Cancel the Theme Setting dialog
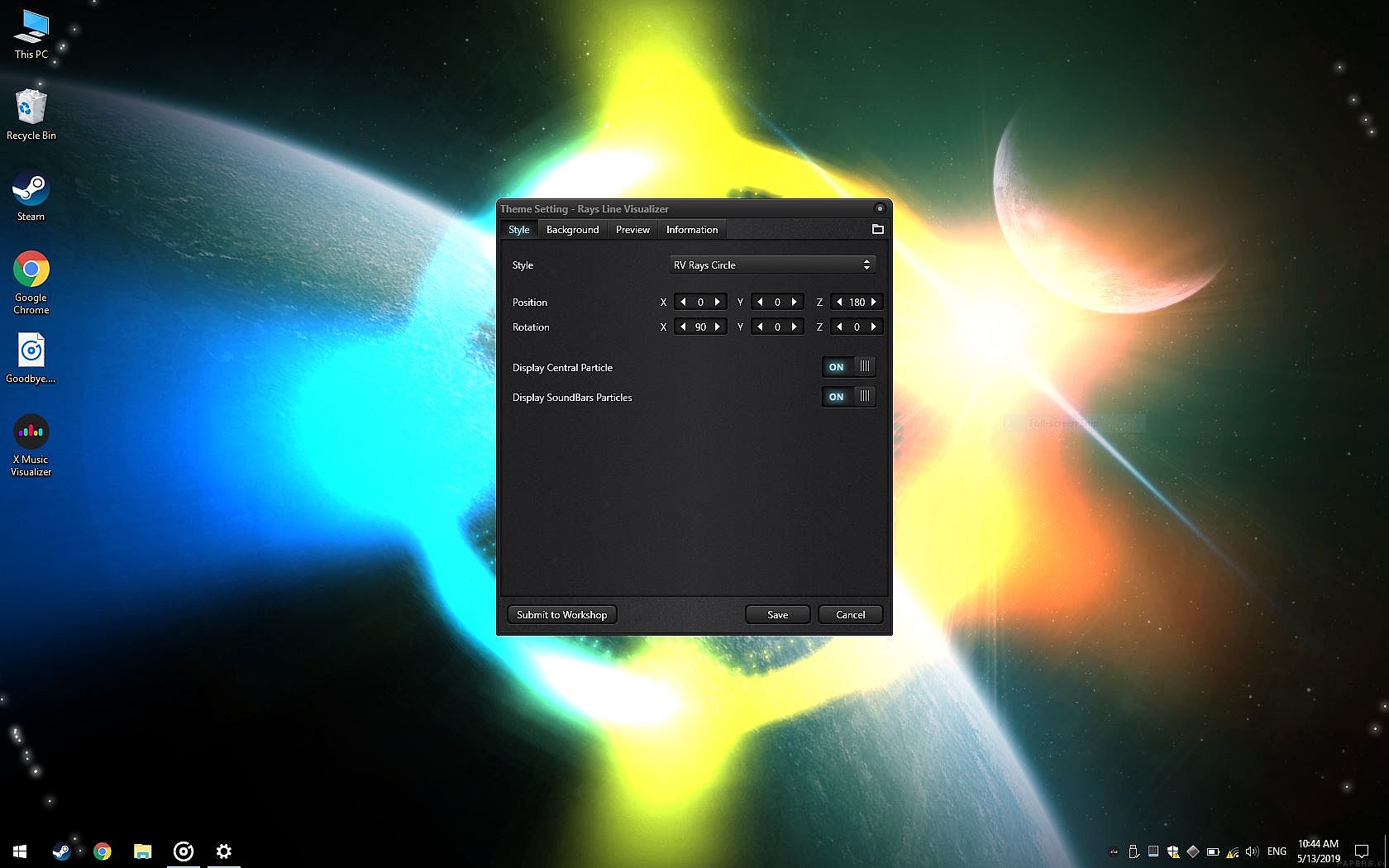 [850, 614]
